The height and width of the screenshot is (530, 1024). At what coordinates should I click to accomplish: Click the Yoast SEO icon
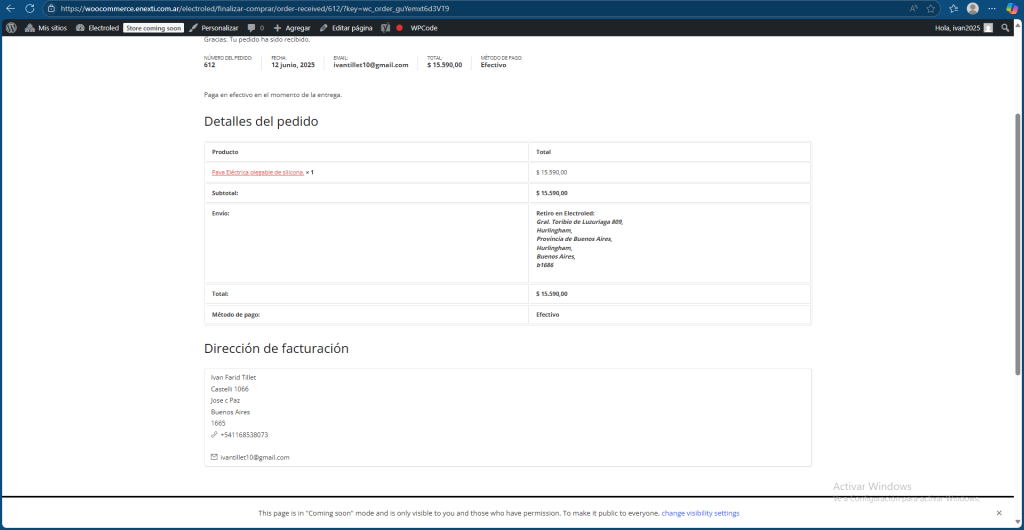[385, 28]
